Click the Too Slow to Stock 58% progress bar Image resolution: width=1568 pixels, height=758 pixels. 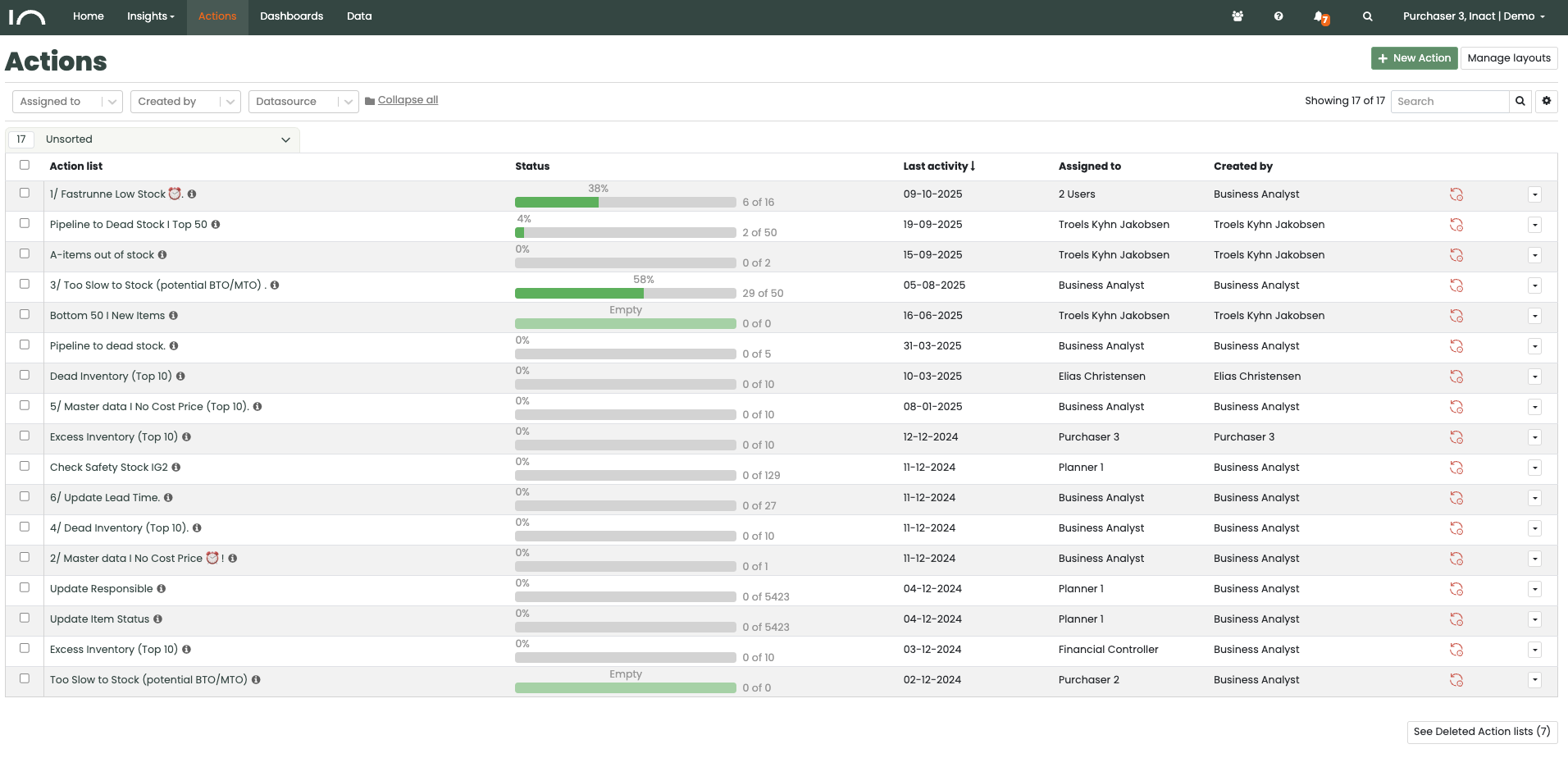click(x=625, y=294)
